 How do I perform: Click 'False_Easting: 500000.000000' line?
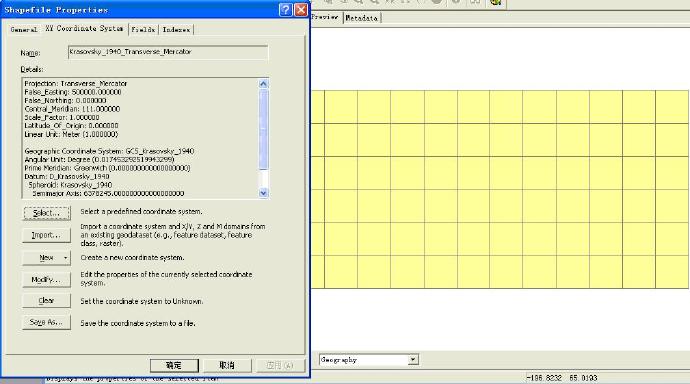(x=73, y=92)
